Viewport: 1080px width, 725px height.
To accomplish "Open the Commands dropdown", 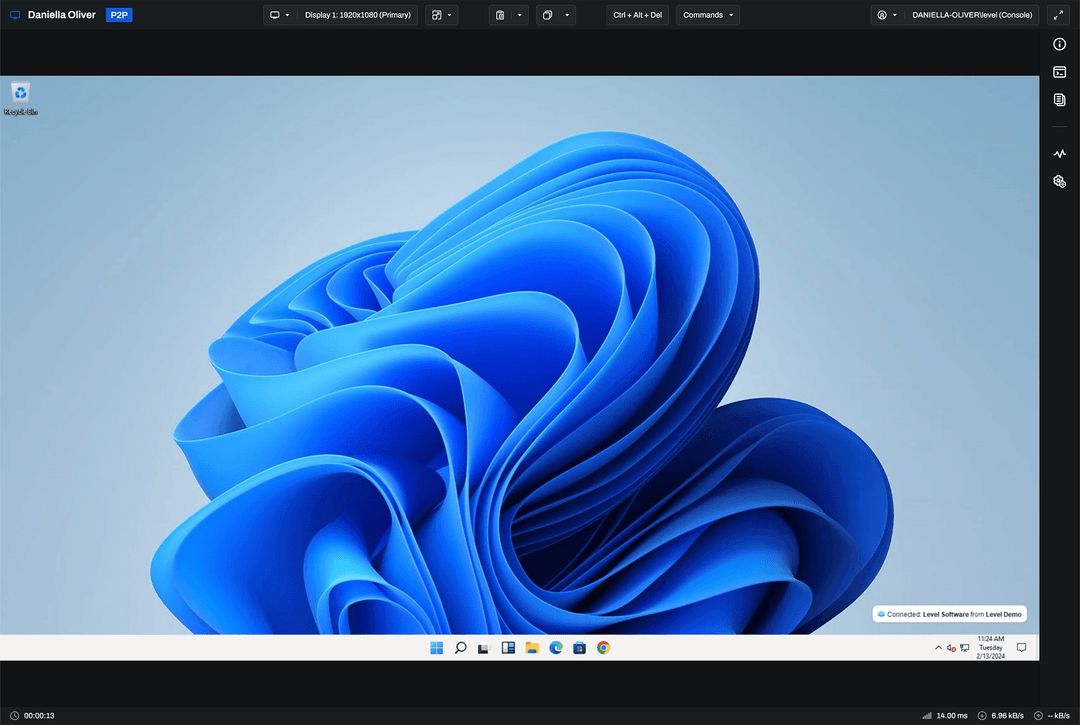I will tap(707, 14).
